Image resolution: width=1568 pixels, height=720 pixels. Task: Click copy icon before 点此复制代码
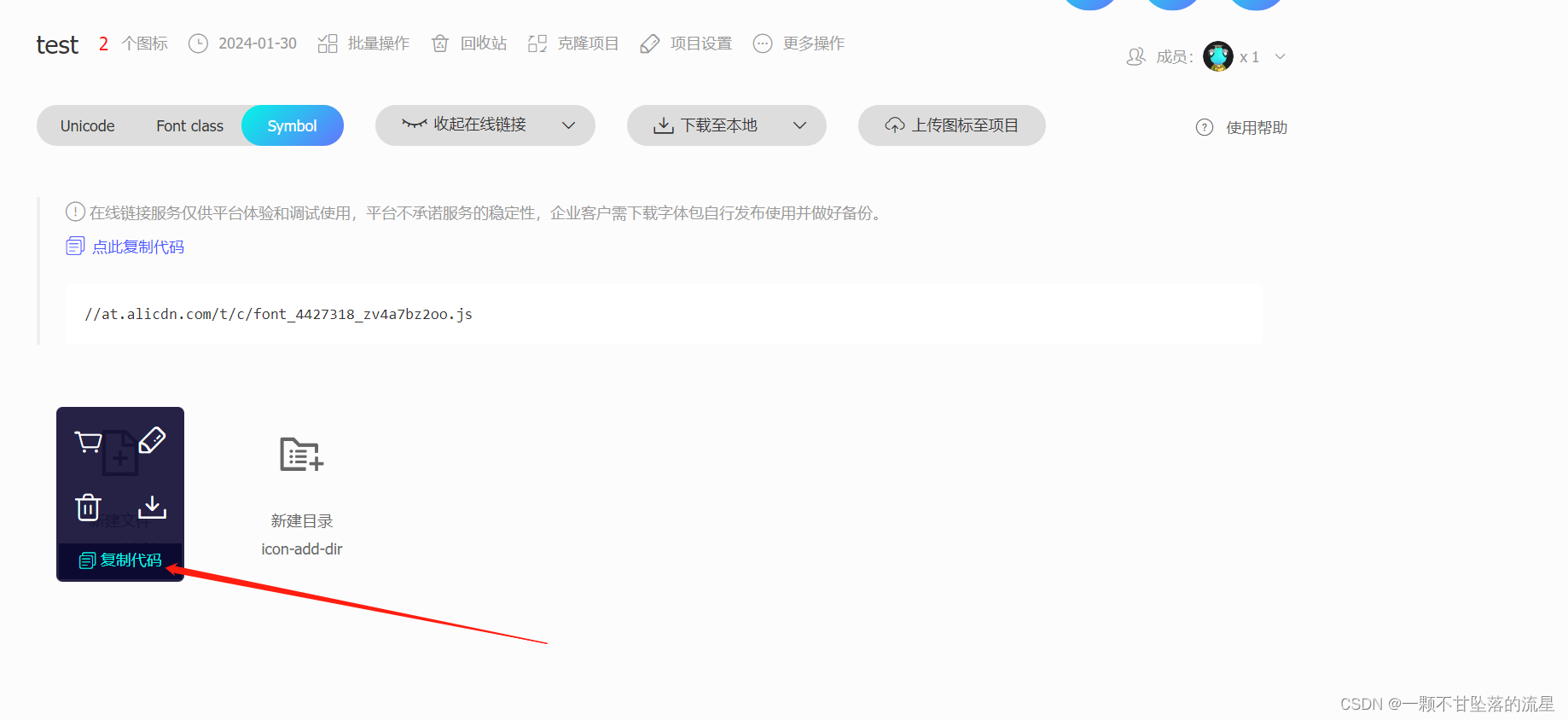coord(75,247)
